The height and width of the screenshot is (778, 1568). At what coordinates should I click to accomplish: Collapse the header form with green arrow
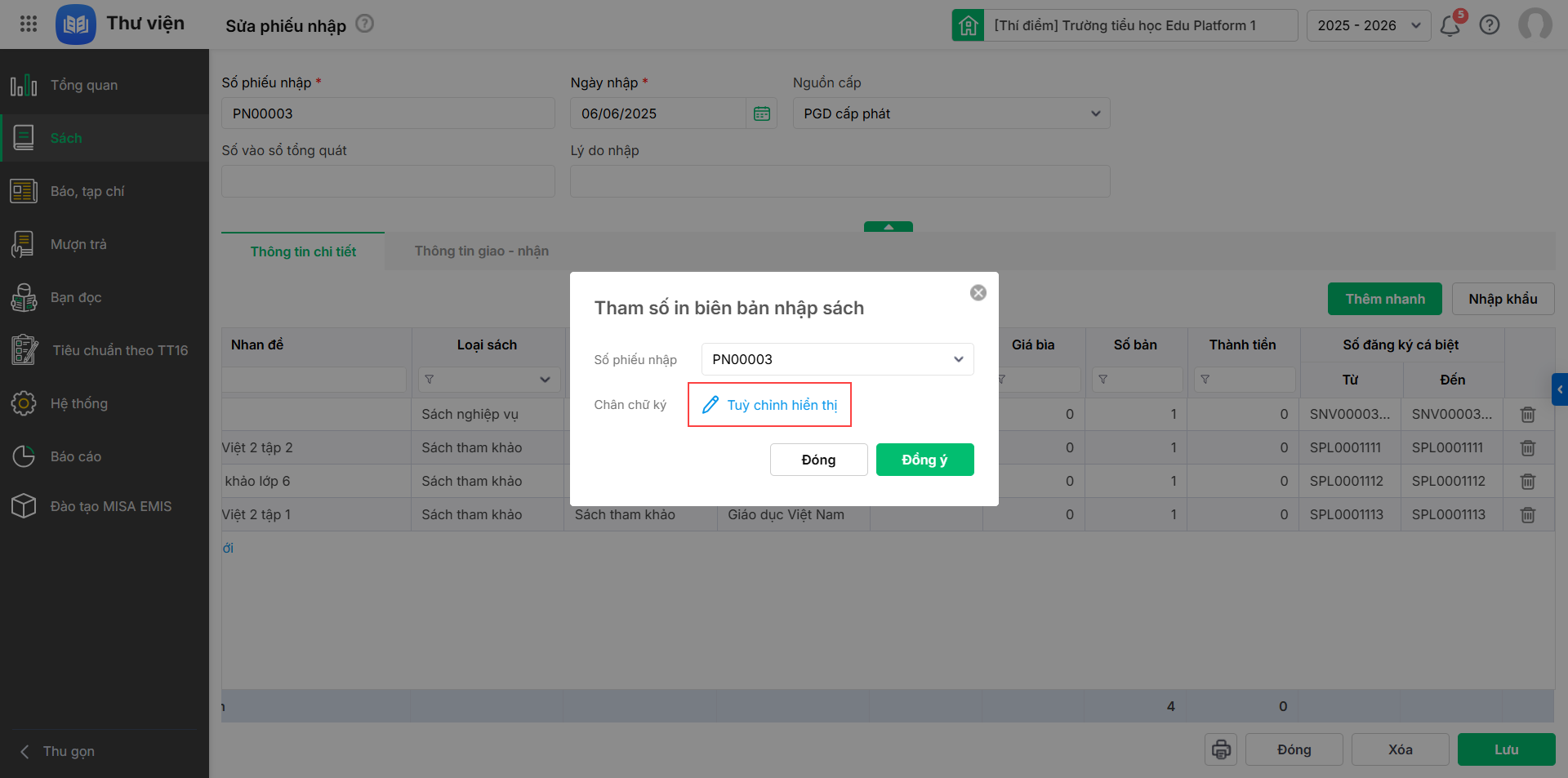889,227
